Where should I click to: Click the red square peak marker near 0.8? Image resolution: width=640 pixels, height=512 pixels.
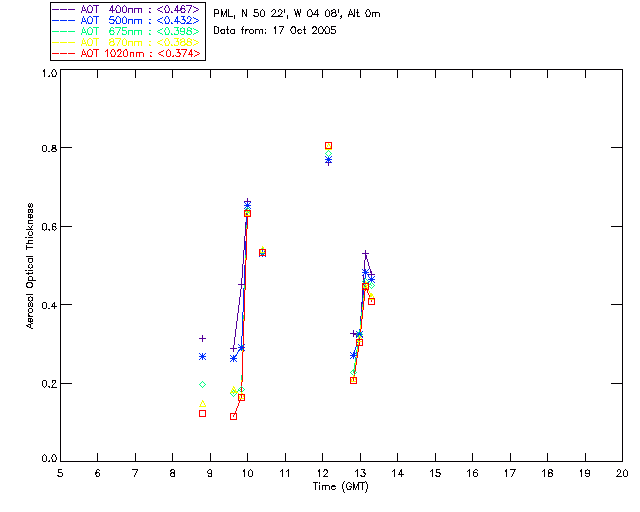(x=328, y=146)
